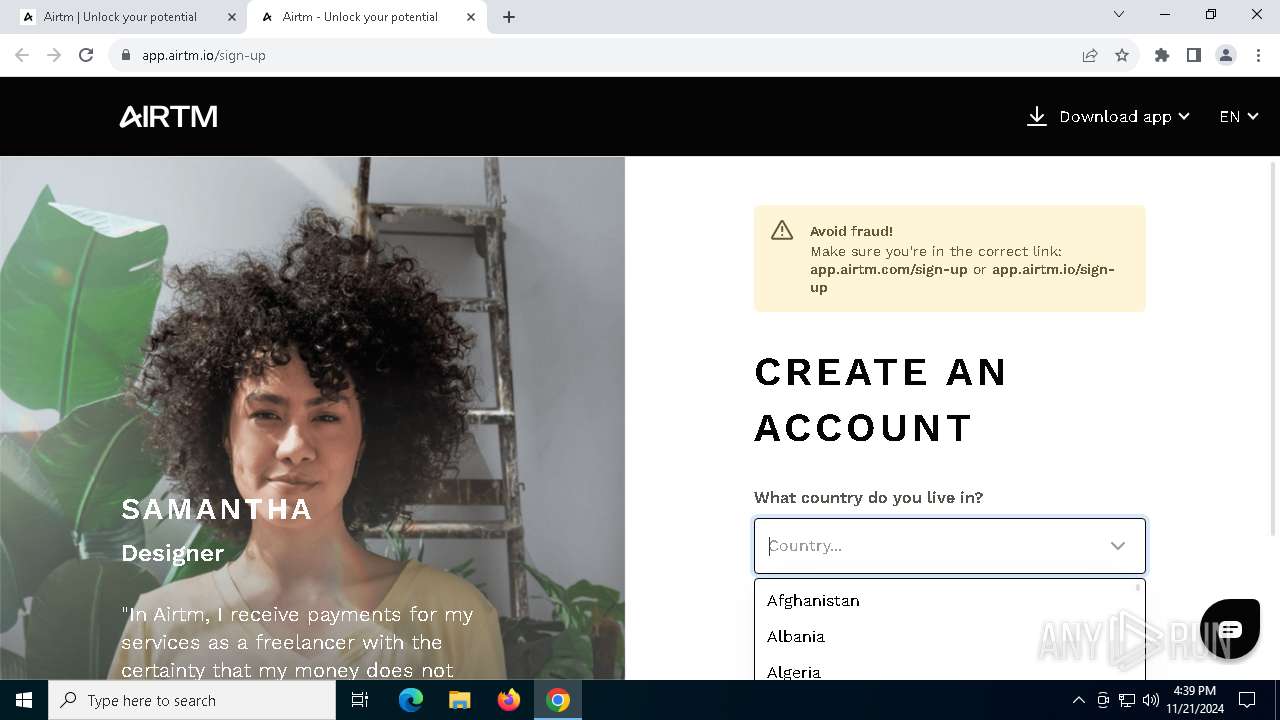Open Windows Start menu

[x=24, y=700]
